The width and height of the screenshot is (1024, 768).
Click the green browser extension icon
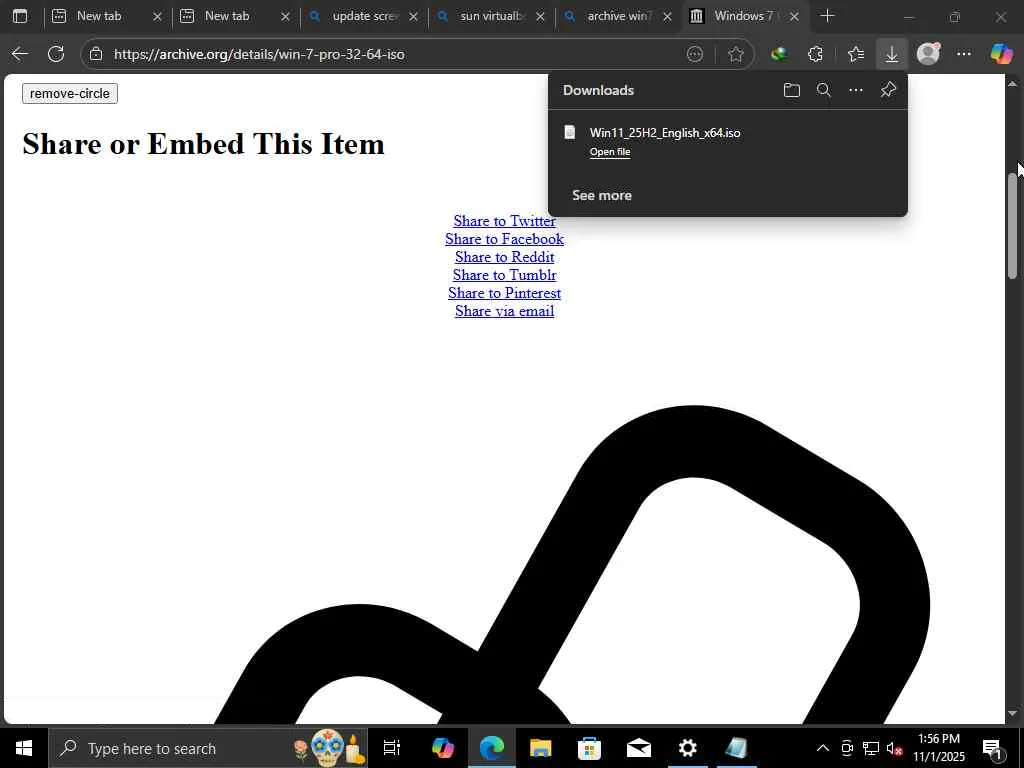778,54
